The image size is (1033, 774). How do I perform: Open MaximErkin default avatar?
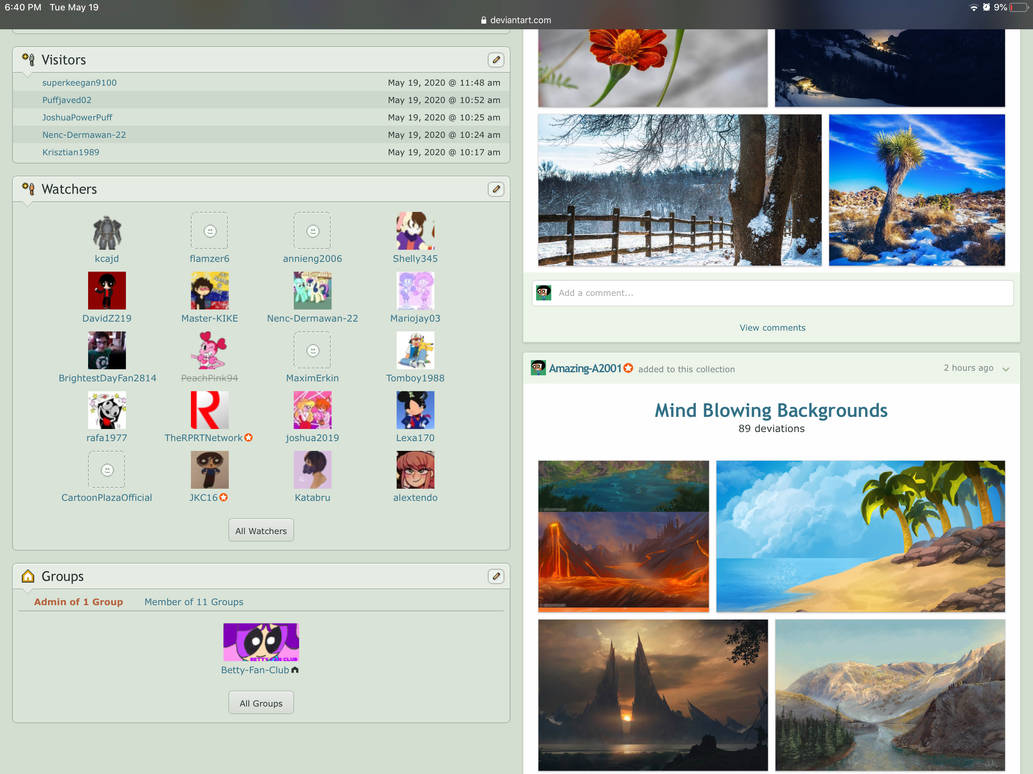[x=312, y=350]
